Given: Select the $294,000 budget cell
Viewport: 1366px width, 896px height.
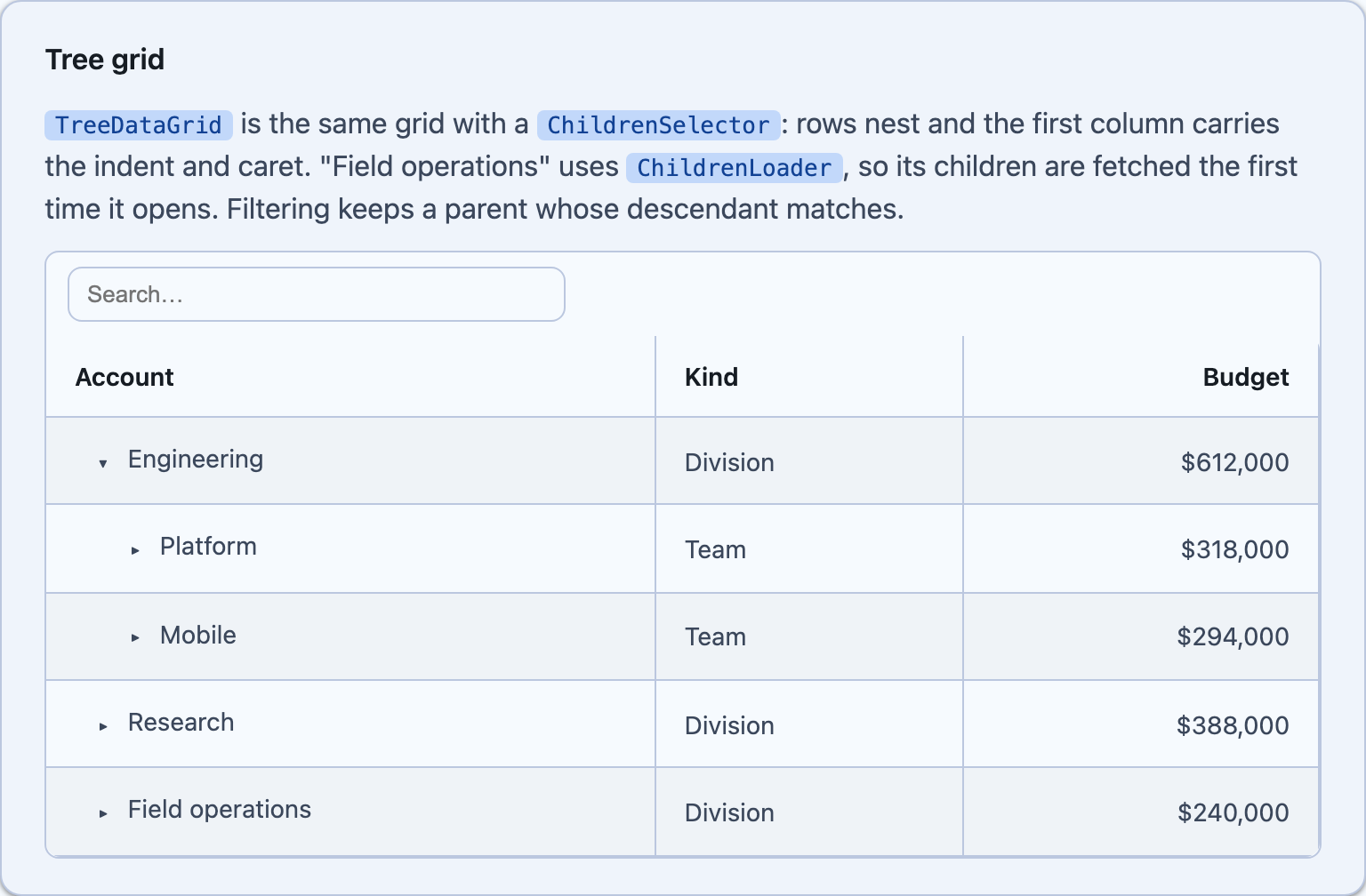Looking at the screenshot, I should pos(1141,636).
